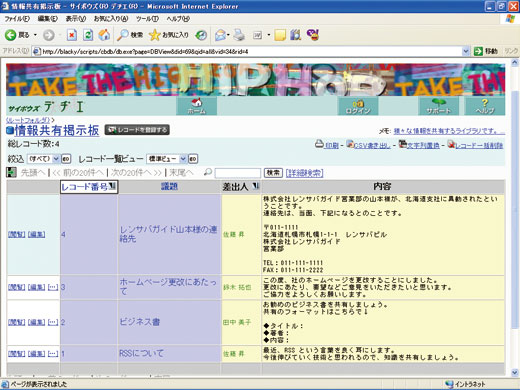Open the お気に入り(A) menu
Image resolution: width=520 pixels, height=390 pixels.
click(111, 19)
